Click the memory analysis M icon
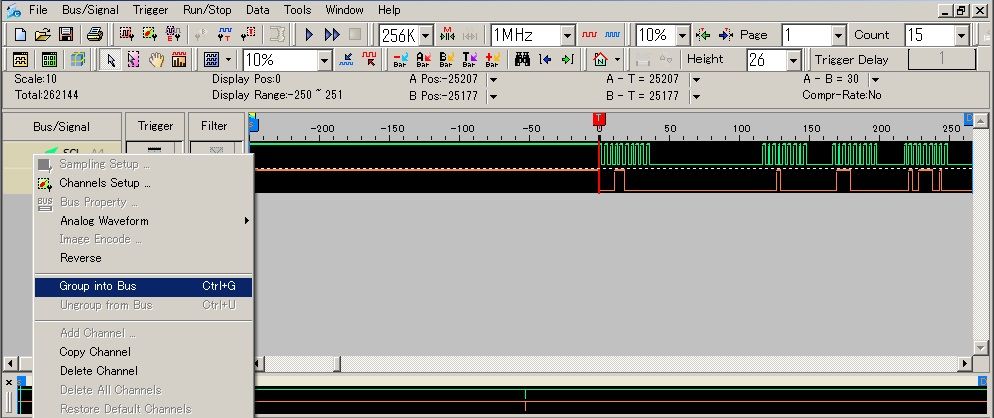This screenshot has height=418, width=994. click(x=448, y=34)
